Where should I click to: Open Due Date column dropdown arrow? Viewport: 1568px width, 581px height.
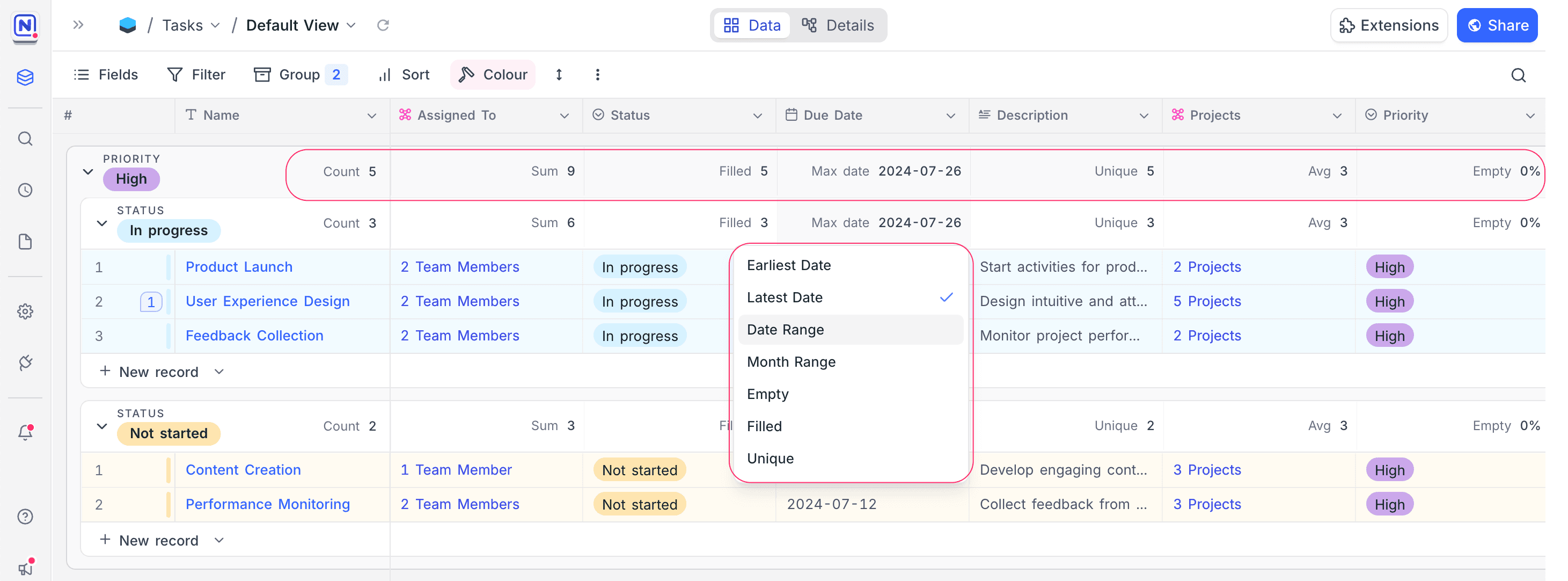click(950, 115)
